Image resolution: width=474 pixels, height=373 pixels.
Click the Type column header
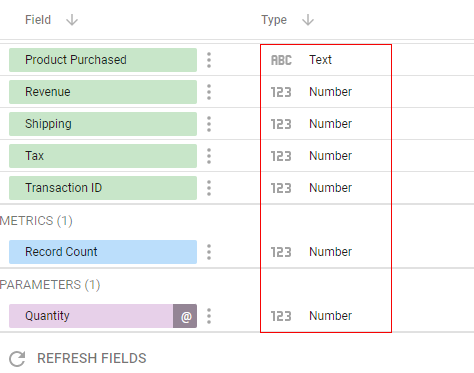[274, 20]
